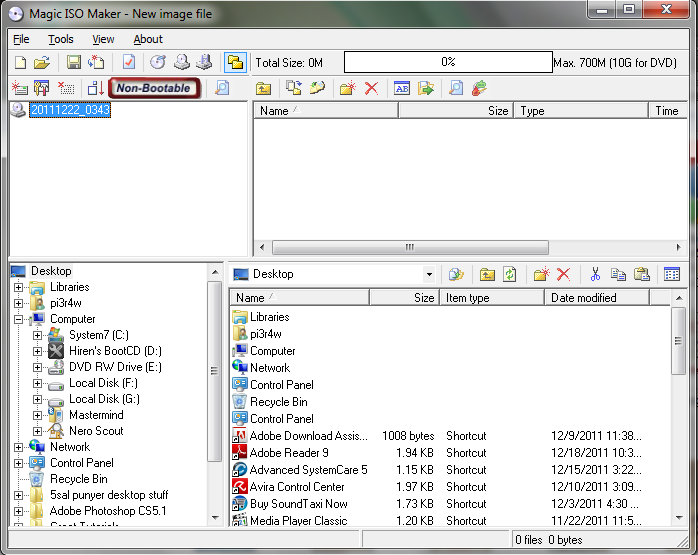Image resolution: width=698 pixels, height=555 pixels.
Task: Sort Desktop list by Item type column
Action: point(492,298)
